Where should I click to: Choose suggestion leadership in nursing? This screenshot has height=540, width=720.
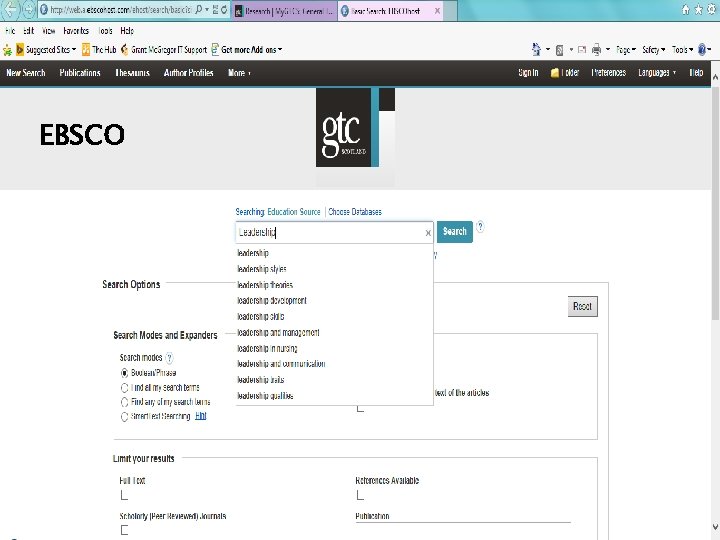(x=267, y=349)
